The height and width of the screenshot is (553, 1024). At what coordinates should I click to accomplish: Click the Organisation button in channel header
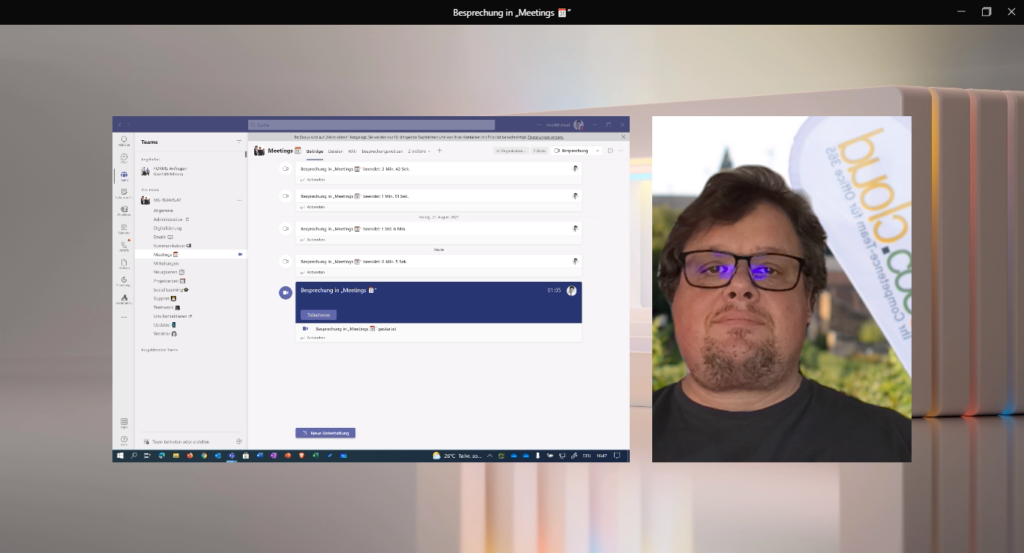click(511, 151)
